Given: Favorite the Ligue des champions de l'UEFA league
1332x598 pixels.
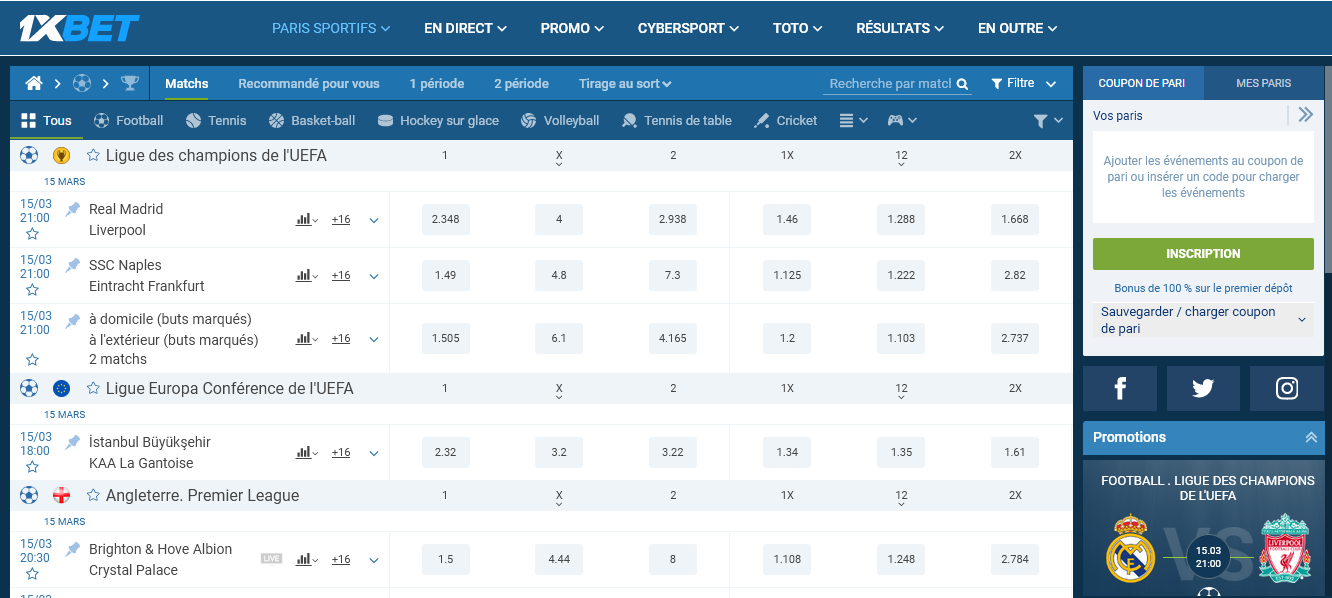Looking at the screenshot, I should (x=93, y=155).
